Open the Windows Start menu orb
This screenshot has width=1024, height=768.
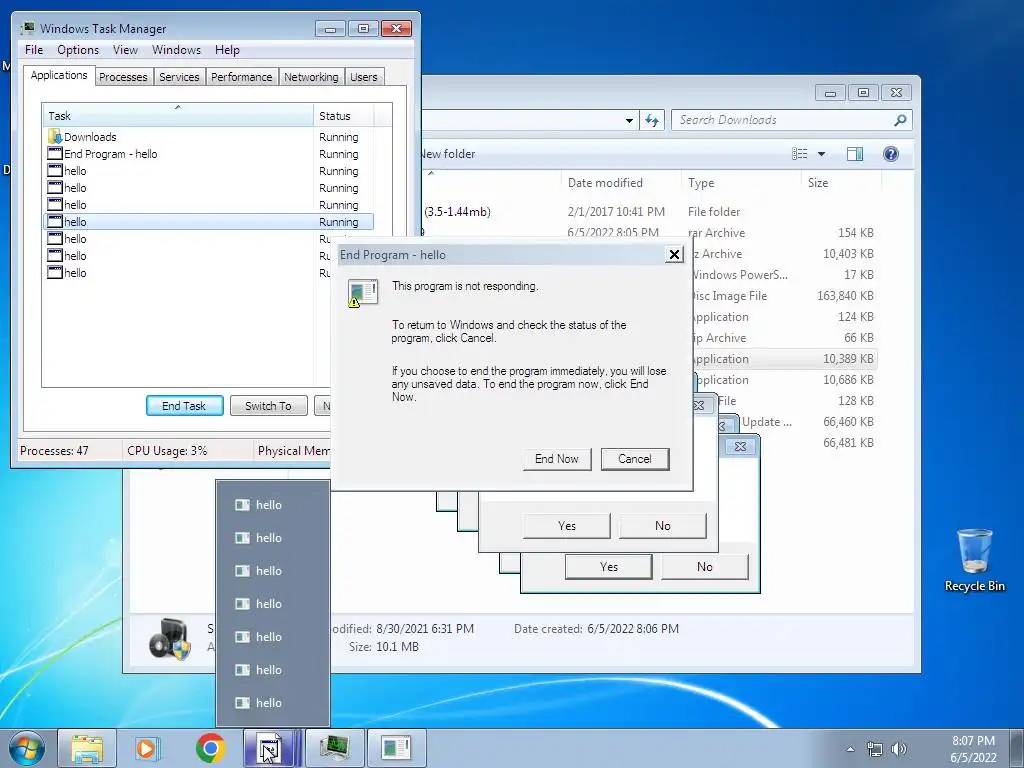point(27,748)
